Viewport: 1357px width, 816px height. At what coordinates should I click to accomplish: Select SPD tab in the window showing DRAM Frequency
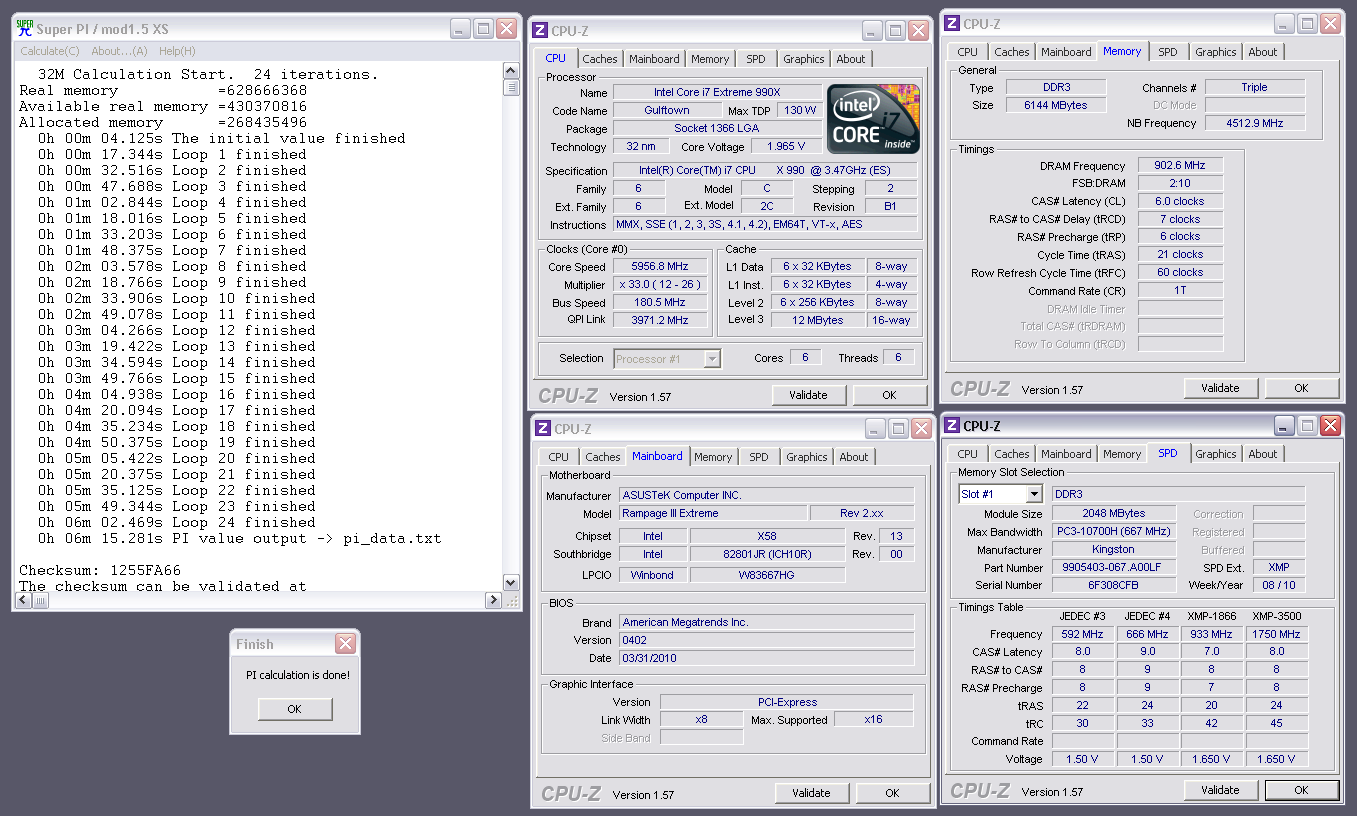1168,52
